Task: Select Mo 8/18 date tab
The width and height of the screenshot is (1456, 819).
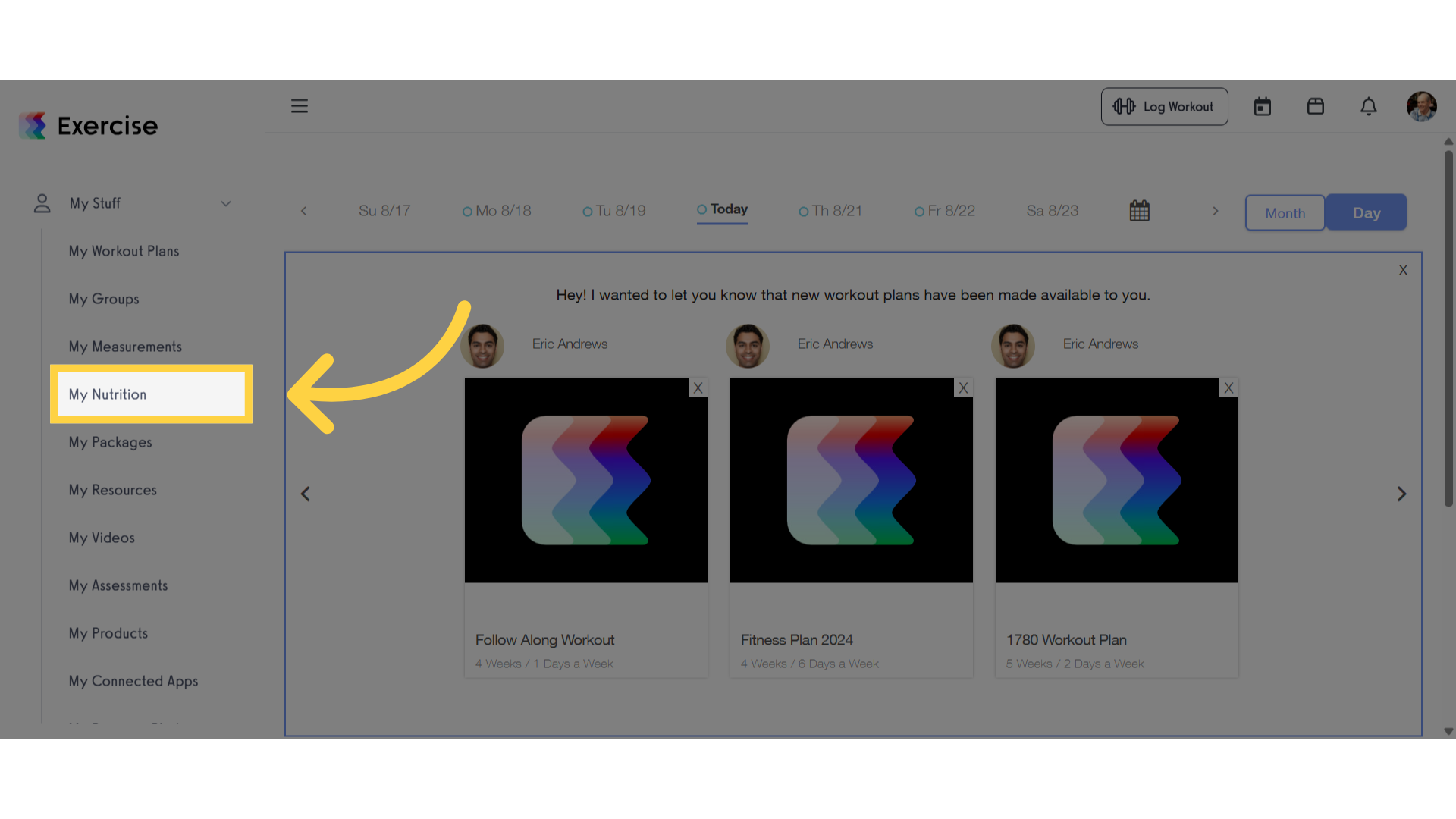Action: click(497, 211)
